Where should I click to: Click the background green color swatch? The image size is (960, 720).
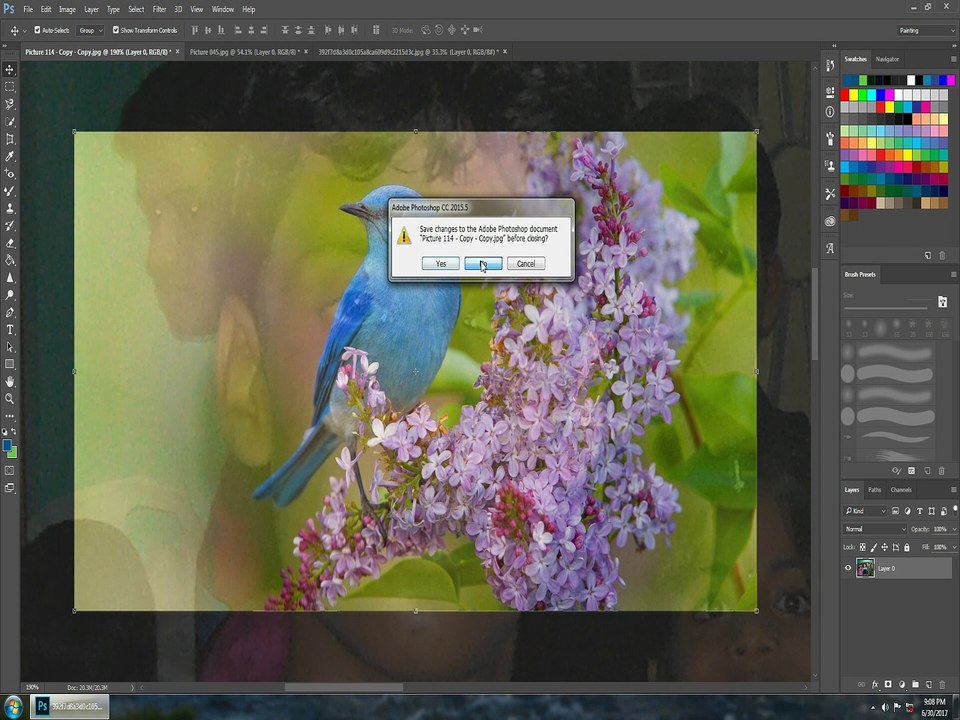pyautogui.click(x=13, y=452)
